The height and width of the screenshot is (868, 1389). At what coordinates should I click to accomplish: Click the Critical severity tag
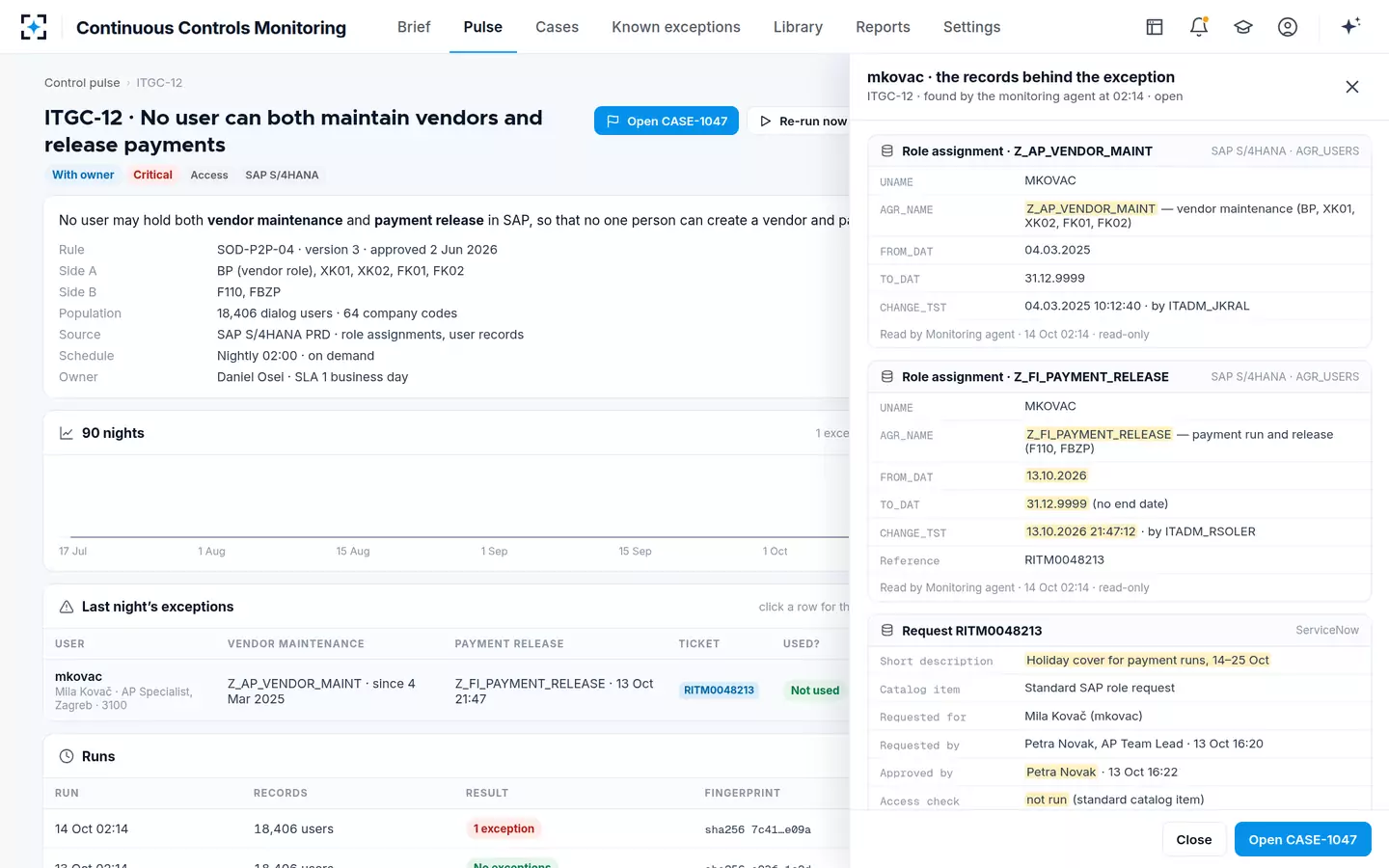coord(152,175)
